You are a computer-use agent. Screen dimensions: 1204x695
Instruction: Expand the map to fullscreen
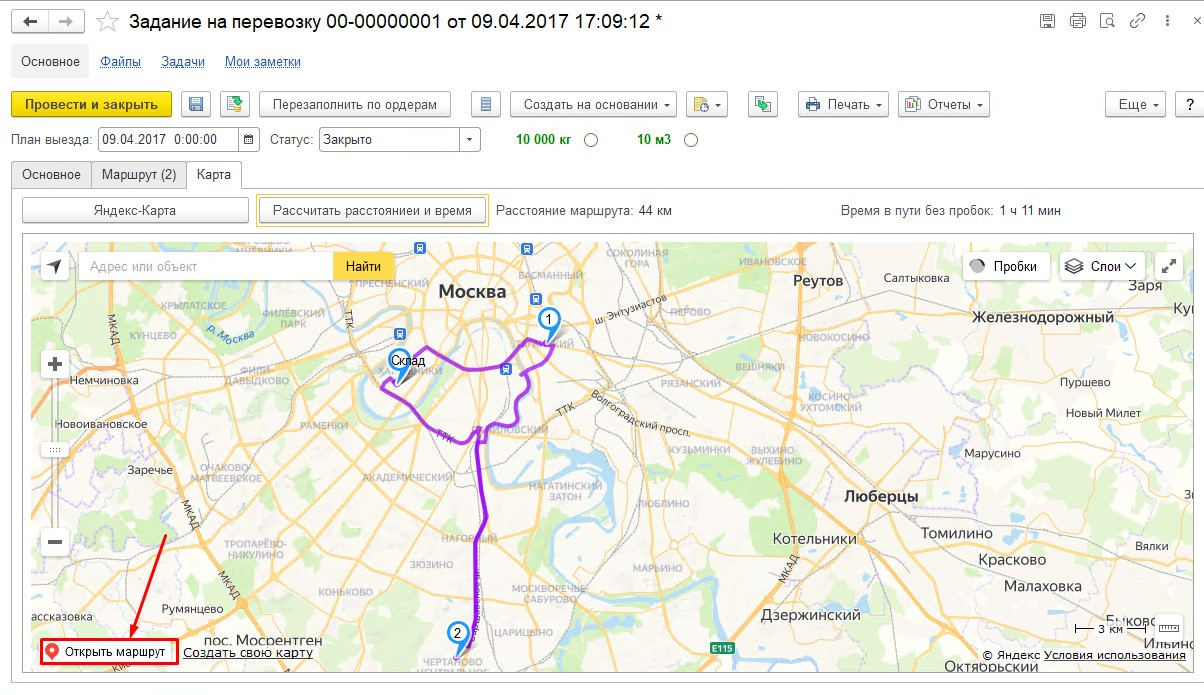1168,266
